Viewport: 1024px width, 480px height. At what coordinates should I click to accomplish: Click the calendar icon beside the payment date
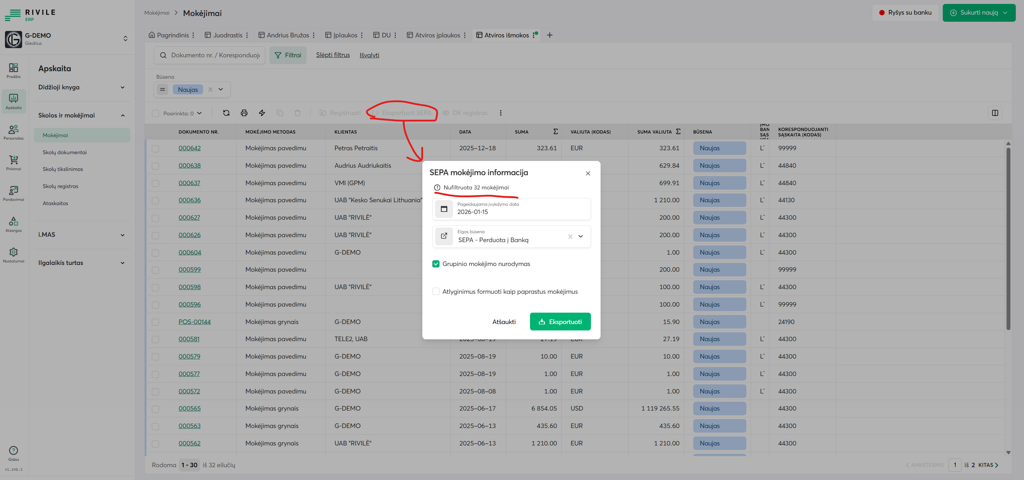tap(444, 209)
